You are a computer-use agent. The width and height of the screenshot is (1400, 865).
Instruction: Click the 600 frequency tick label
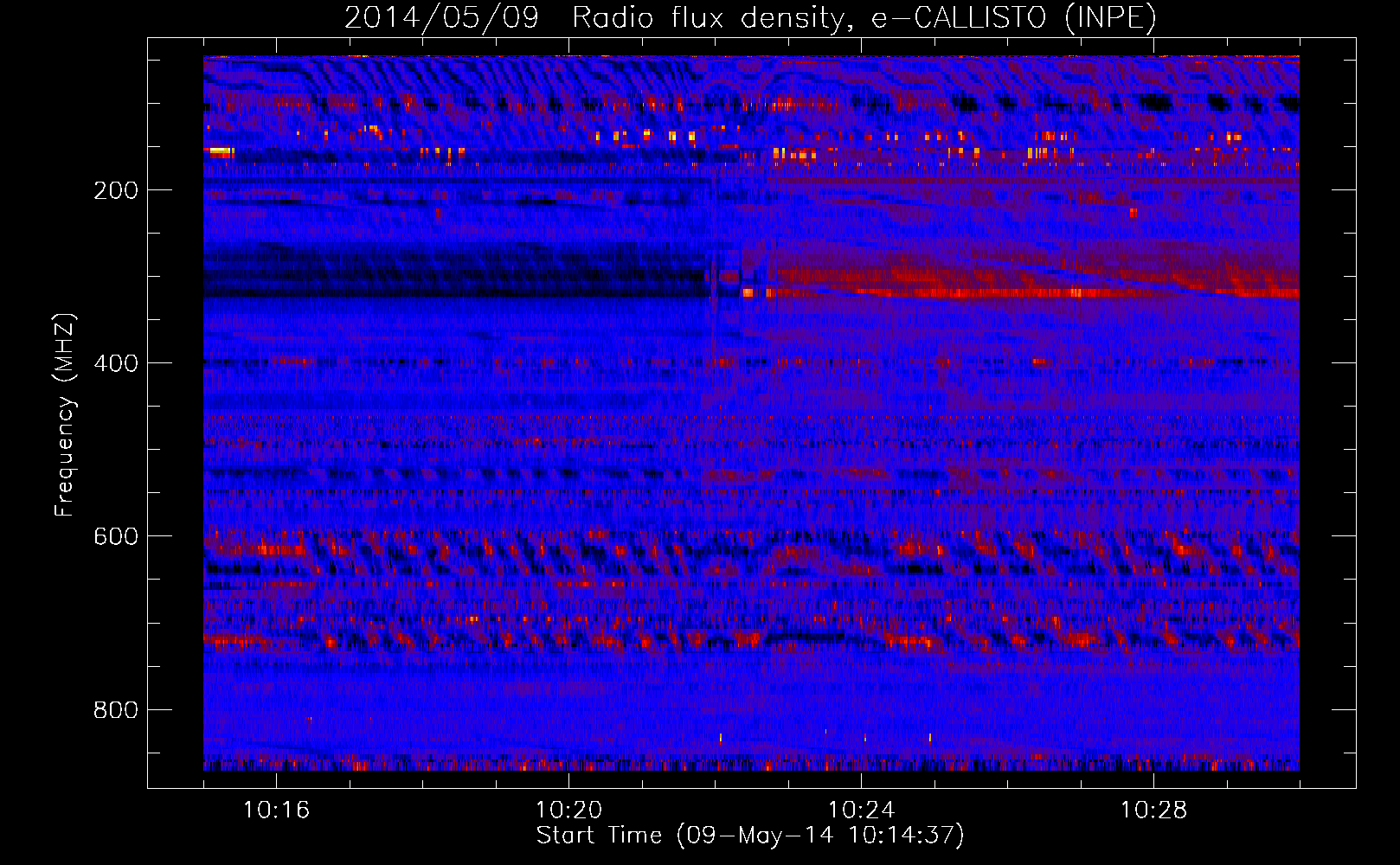tap(116, 536)
